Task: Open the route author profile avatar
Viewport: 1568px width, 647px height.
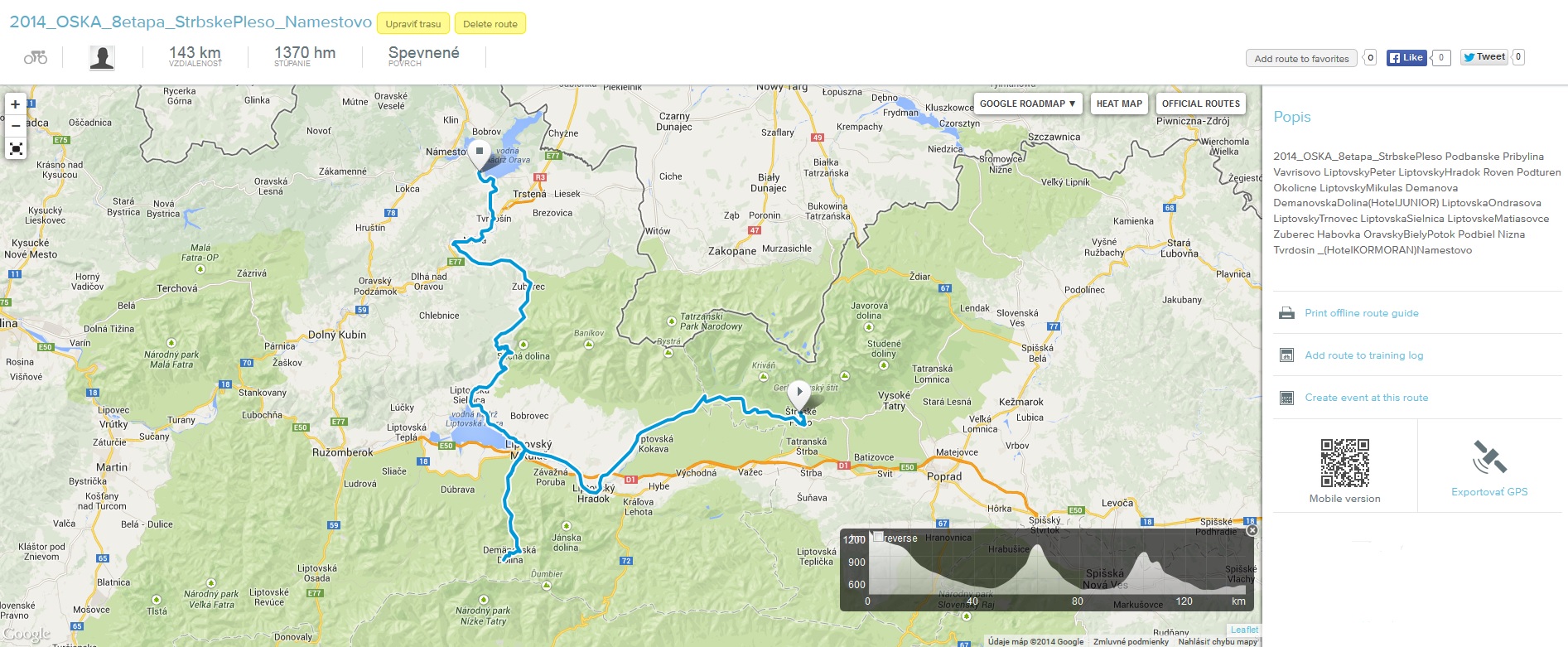Action: point(102,57)
